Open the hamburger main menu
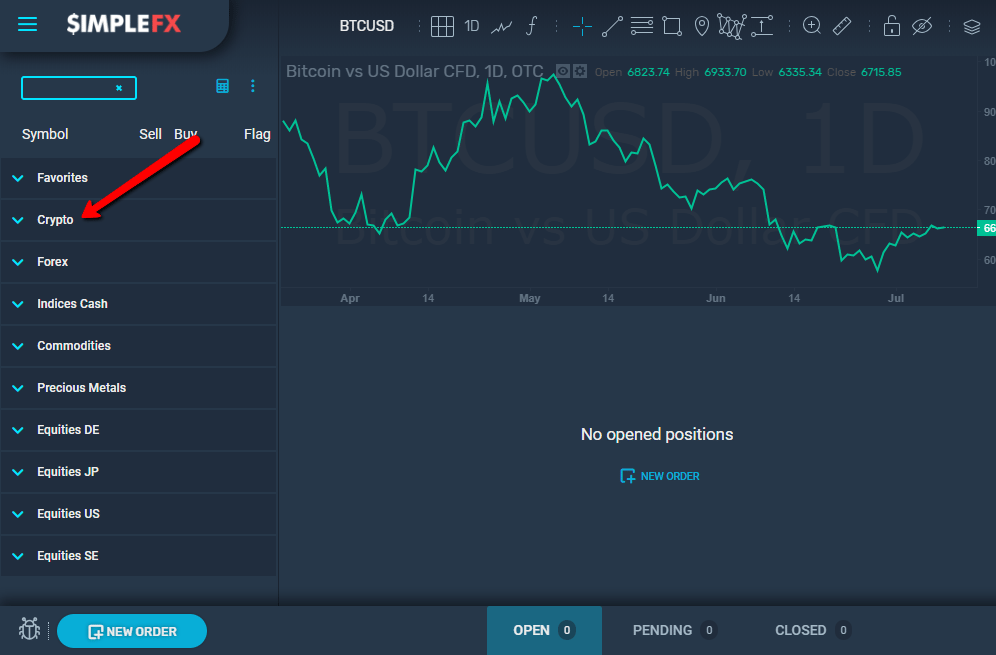Screen dimensions: 996x655 (x=27, y=25)
